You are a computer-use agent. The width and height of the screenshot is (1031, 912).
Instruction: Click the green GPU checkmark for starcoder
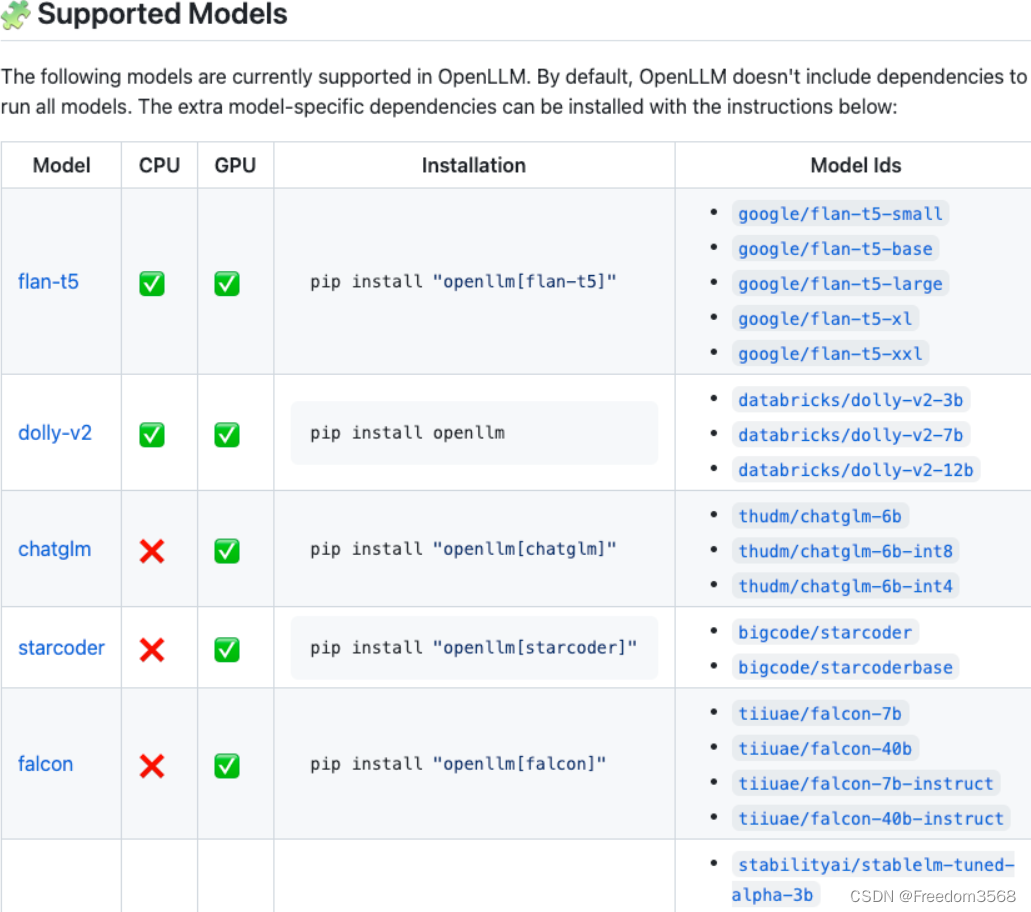227,649
